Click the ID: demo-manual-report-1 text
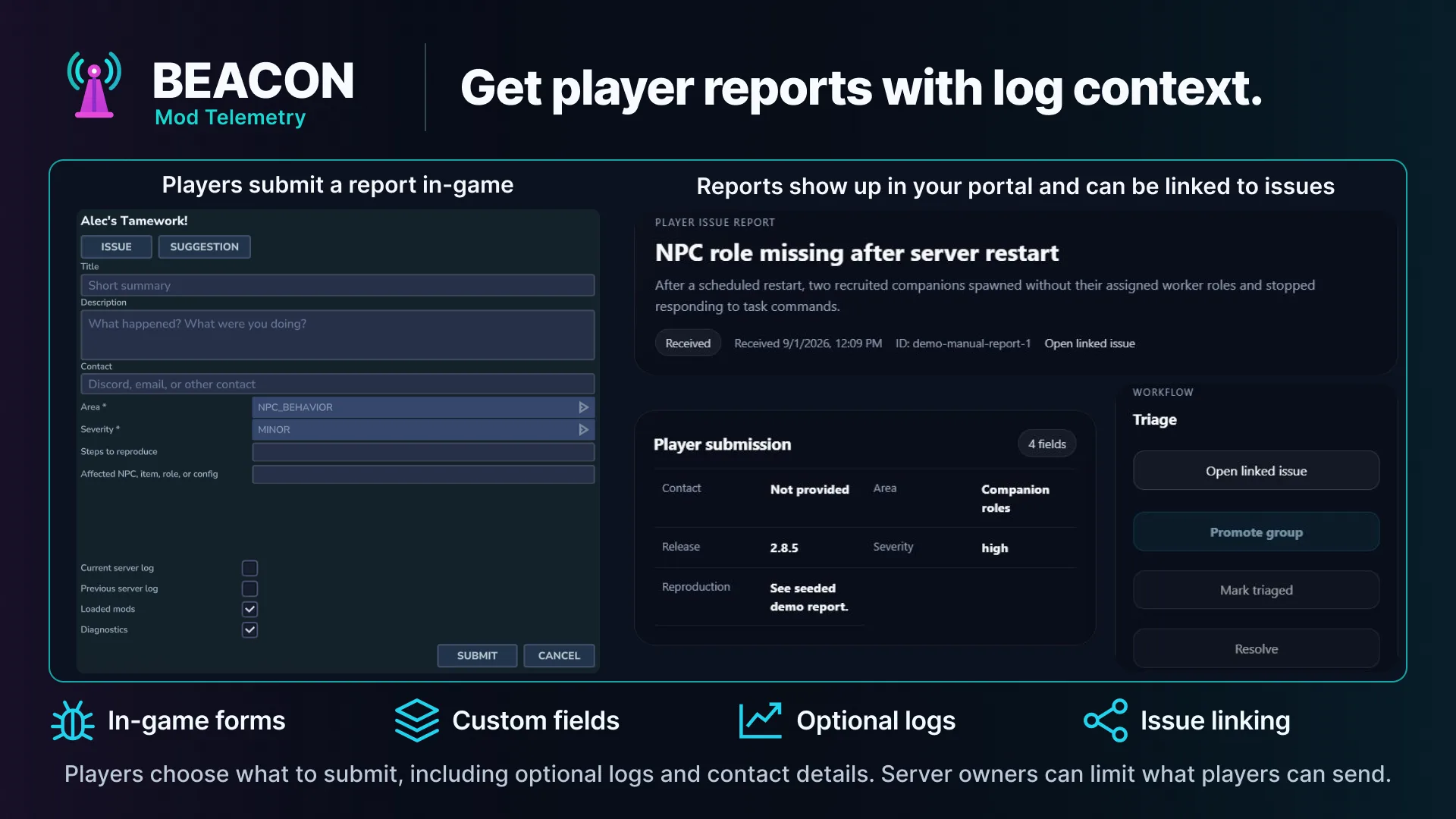Image resolution: width=1456 pixels, height=819 pixels. pos(963,344)
